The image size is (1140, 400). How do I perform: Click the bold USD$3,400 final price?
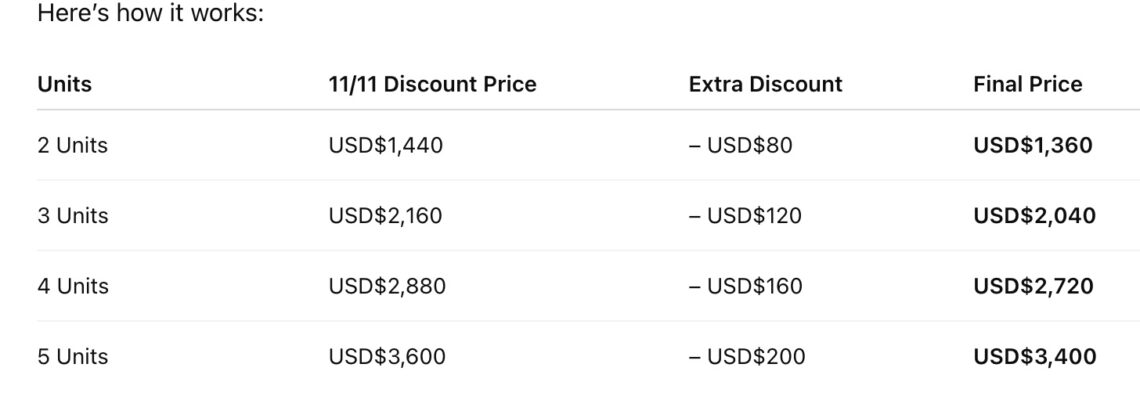[x=1034, y=357]
